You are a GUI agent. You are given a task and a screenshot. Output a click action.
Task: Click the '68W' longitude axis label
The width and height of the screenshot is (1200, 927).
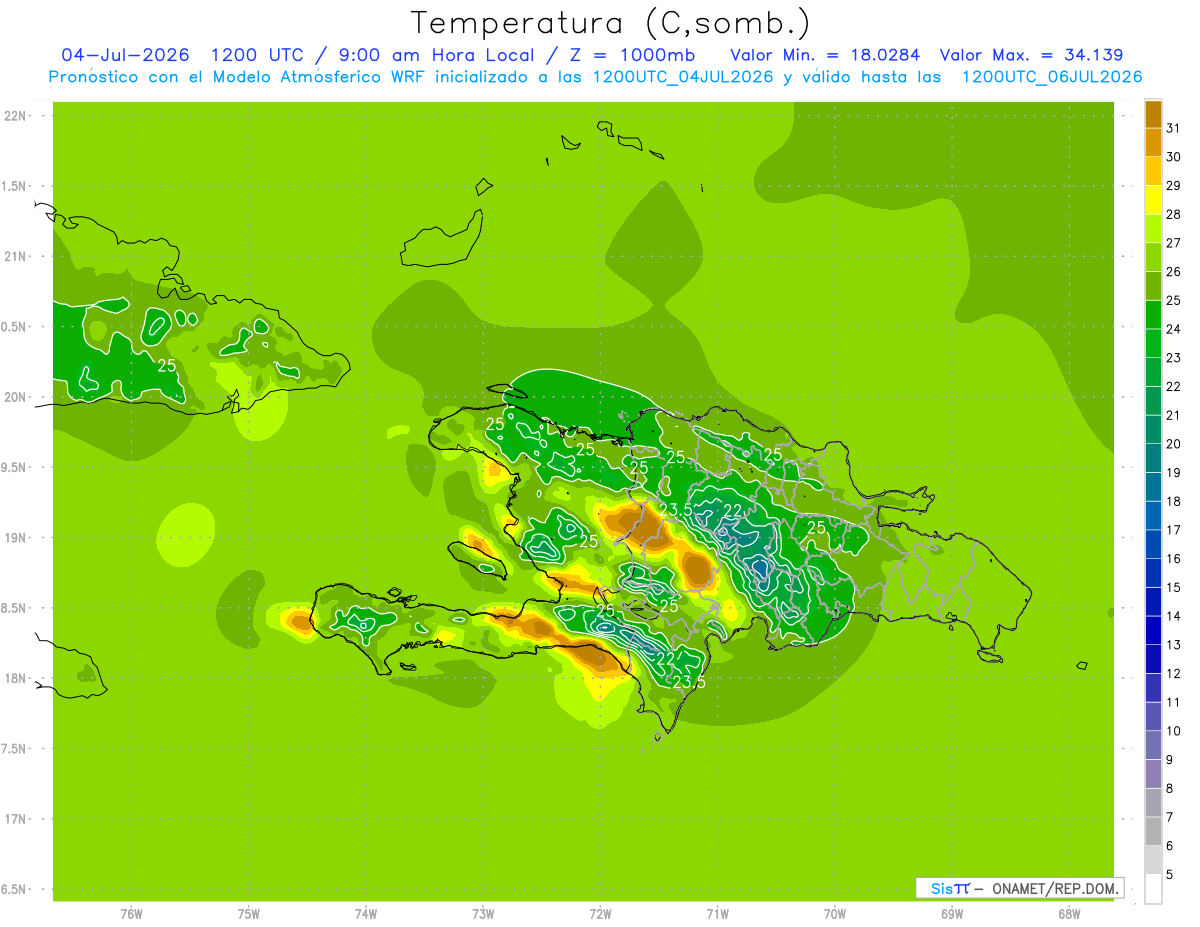(x=1069, y=914)
